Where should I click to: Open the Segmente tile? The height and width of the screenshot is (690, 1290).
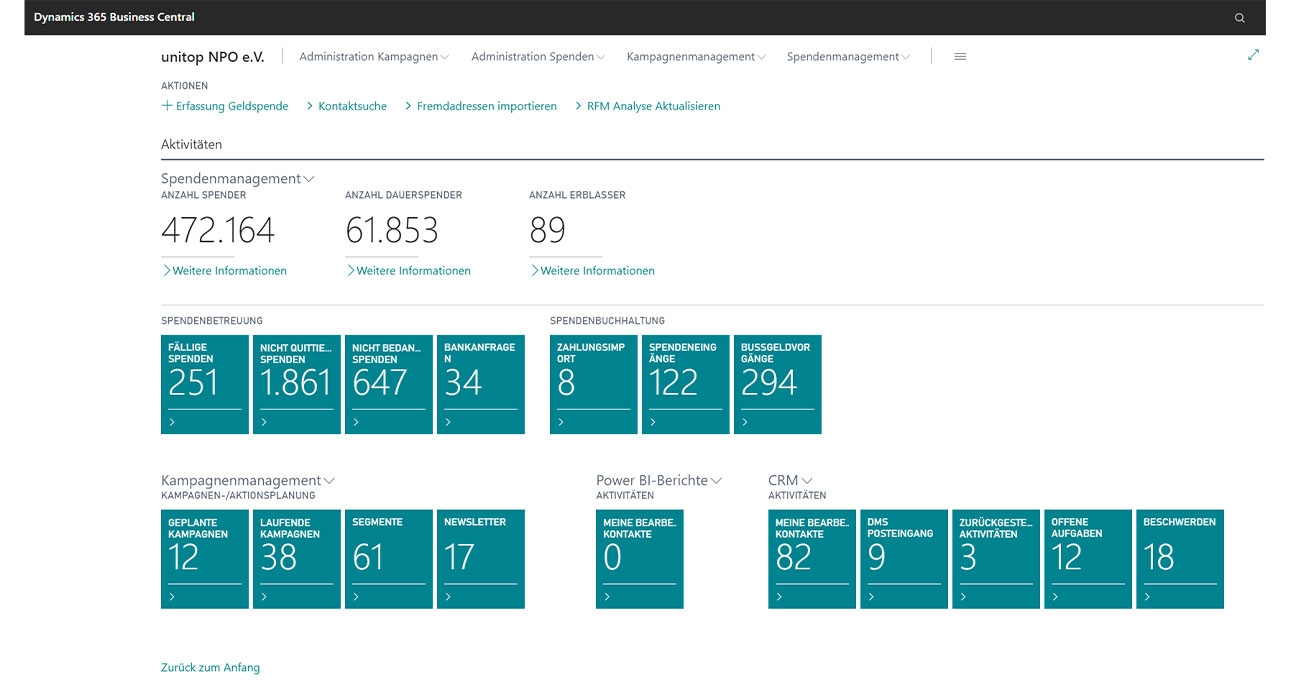[388, 558]
